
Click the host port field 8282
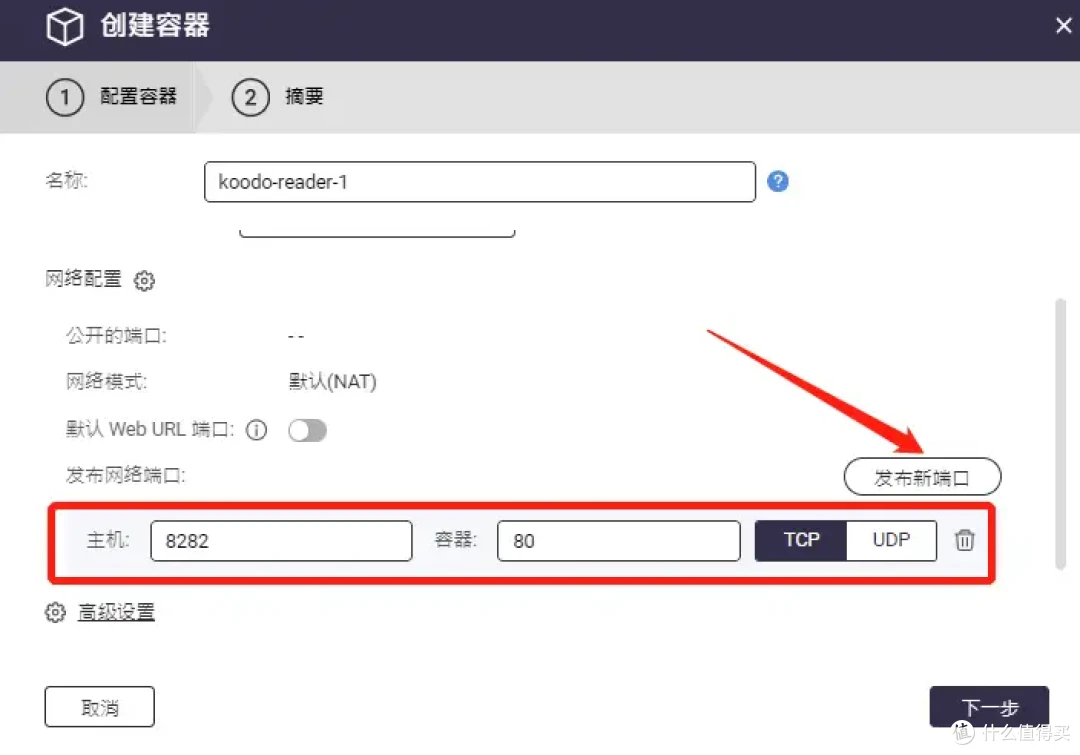click(281, 541)
